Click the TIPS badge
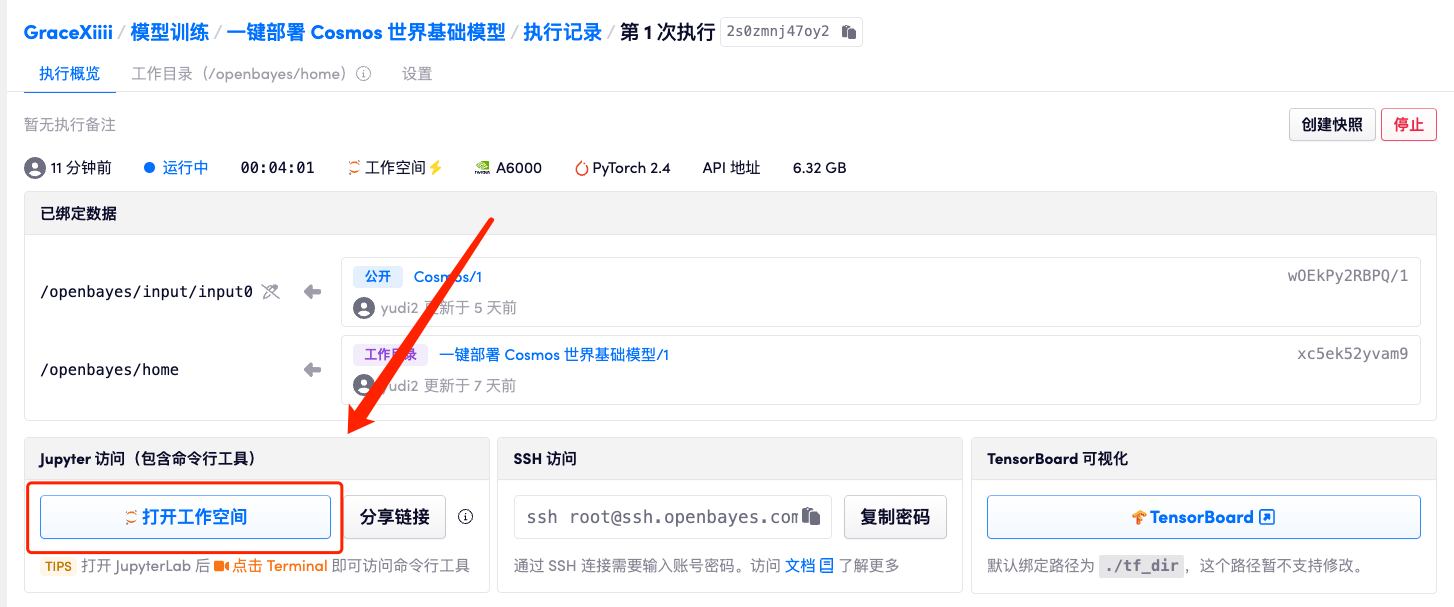This screenshot has width=1454, height=607. tap(59, 566)
